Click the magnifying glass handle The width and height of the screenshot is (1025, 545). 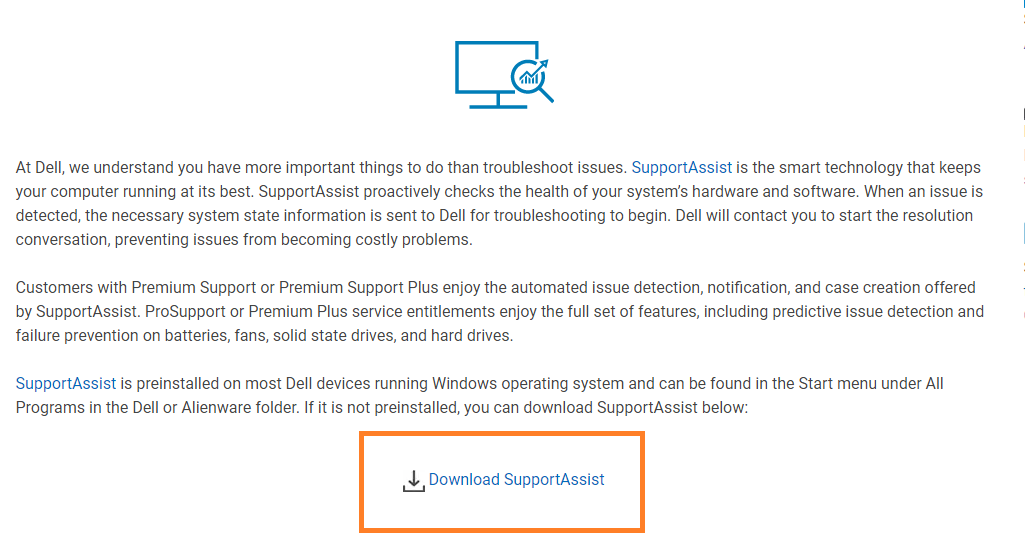point(546,95)
